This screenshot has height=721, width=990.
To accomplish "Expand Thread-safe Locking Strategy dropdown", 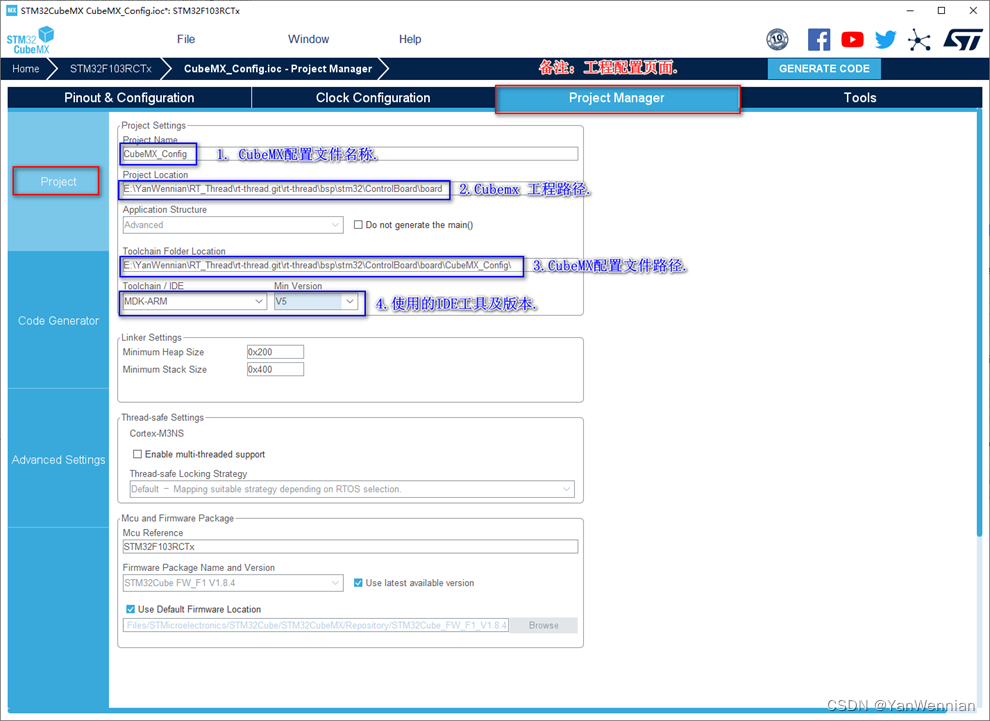I will point(352,489).
